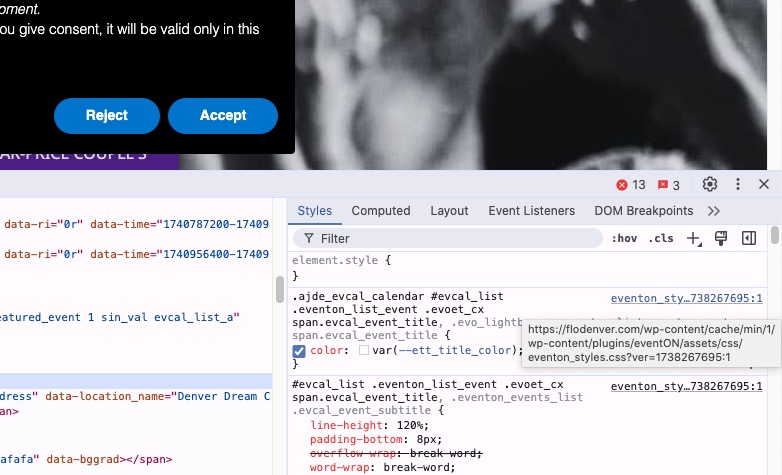Open the DevTools three-dot customize menu
The height and width of the screenshot is (475, 782).
(x=738, y=184)
